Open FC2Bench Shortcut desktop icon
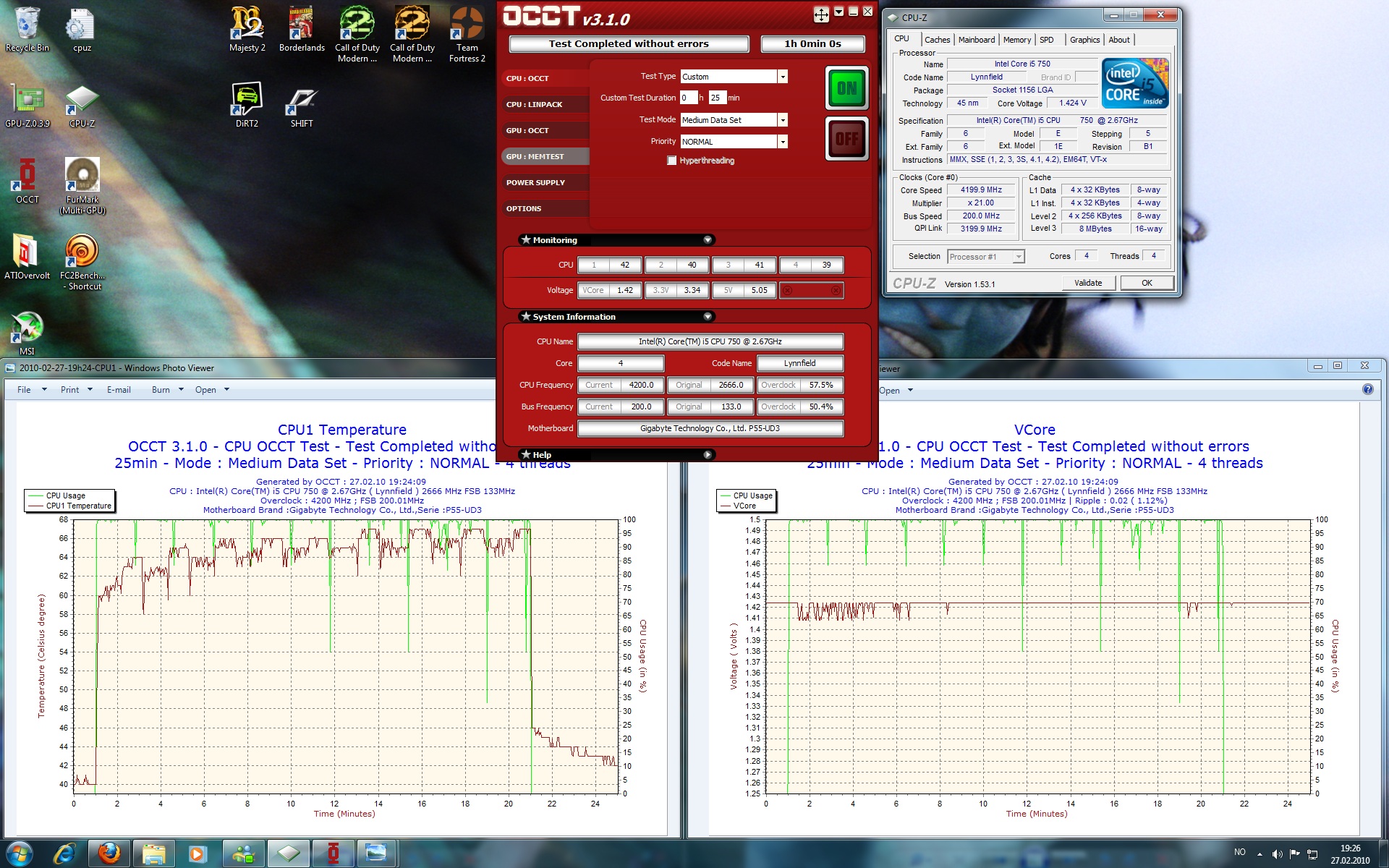Viewport: 1389px width, 868px height. 82,262
